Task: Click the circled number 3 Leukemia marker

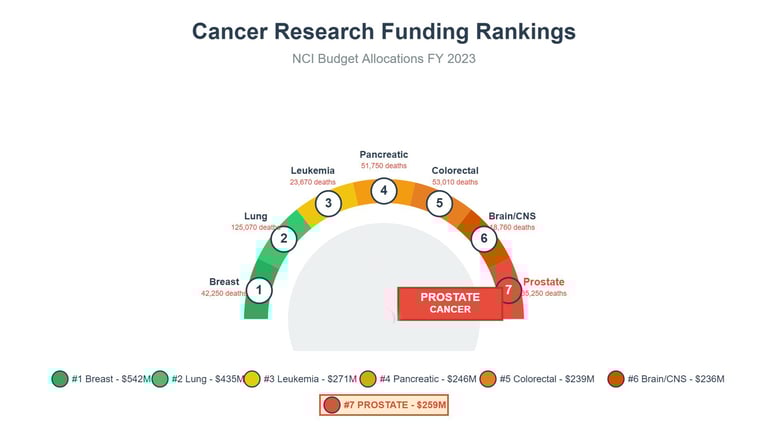Action: coord(328,203)
